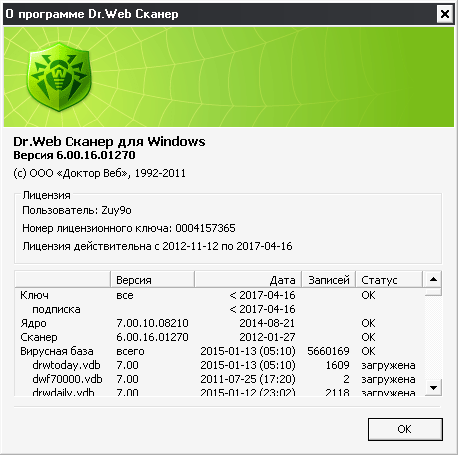Click version value 7.00.10.08210
Image resolution: width=458 pixels, height=455 pixels.
(x=152, y=323)
